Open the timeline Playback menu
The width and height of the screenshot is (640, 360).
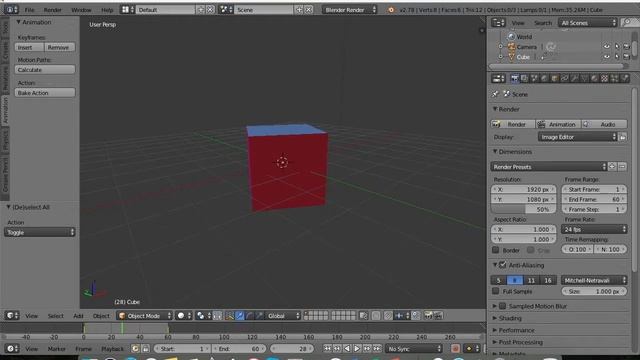112,349
